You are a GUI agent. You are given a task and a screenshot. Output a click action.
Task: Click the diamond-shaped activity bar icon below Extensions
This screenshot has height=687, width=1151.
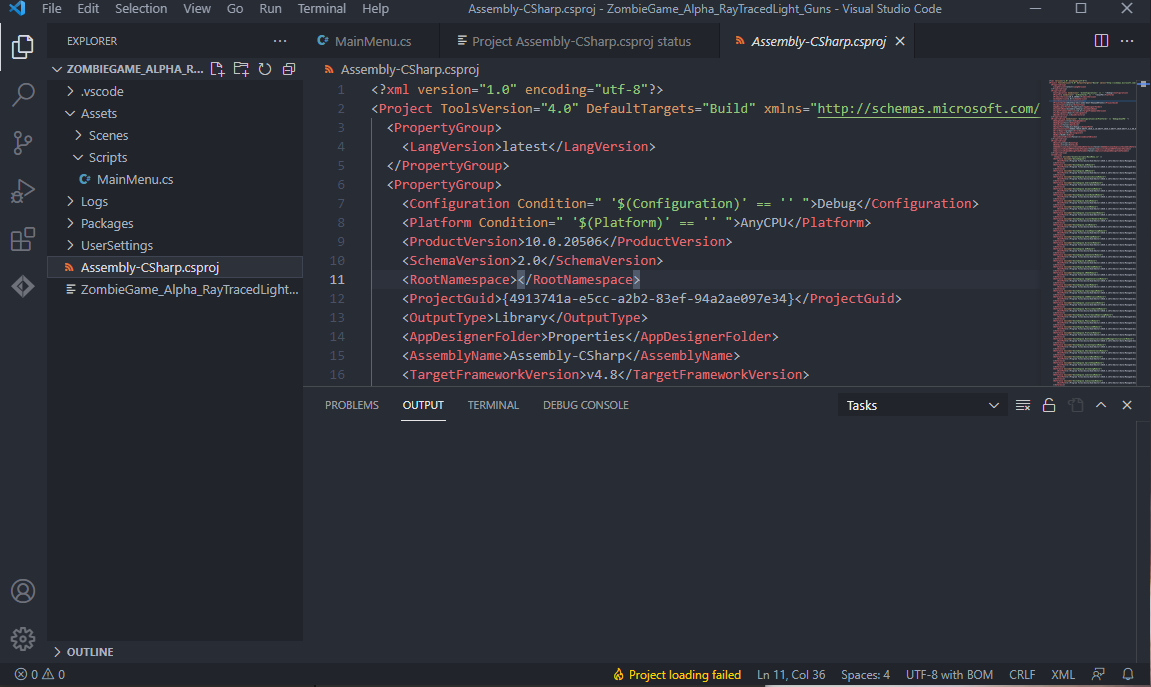click(x=23, y=286)
